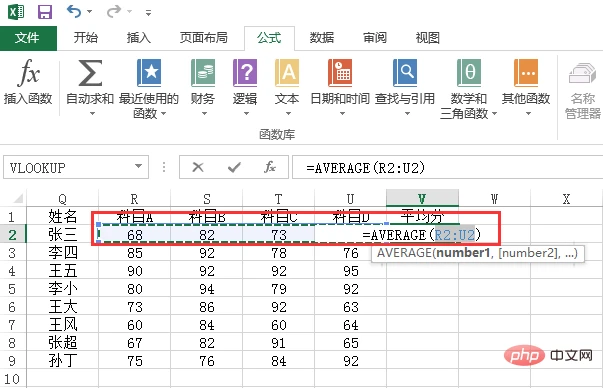Select row 9 header
The width and height of the screenshot is (603, 388).
point(12,361)
